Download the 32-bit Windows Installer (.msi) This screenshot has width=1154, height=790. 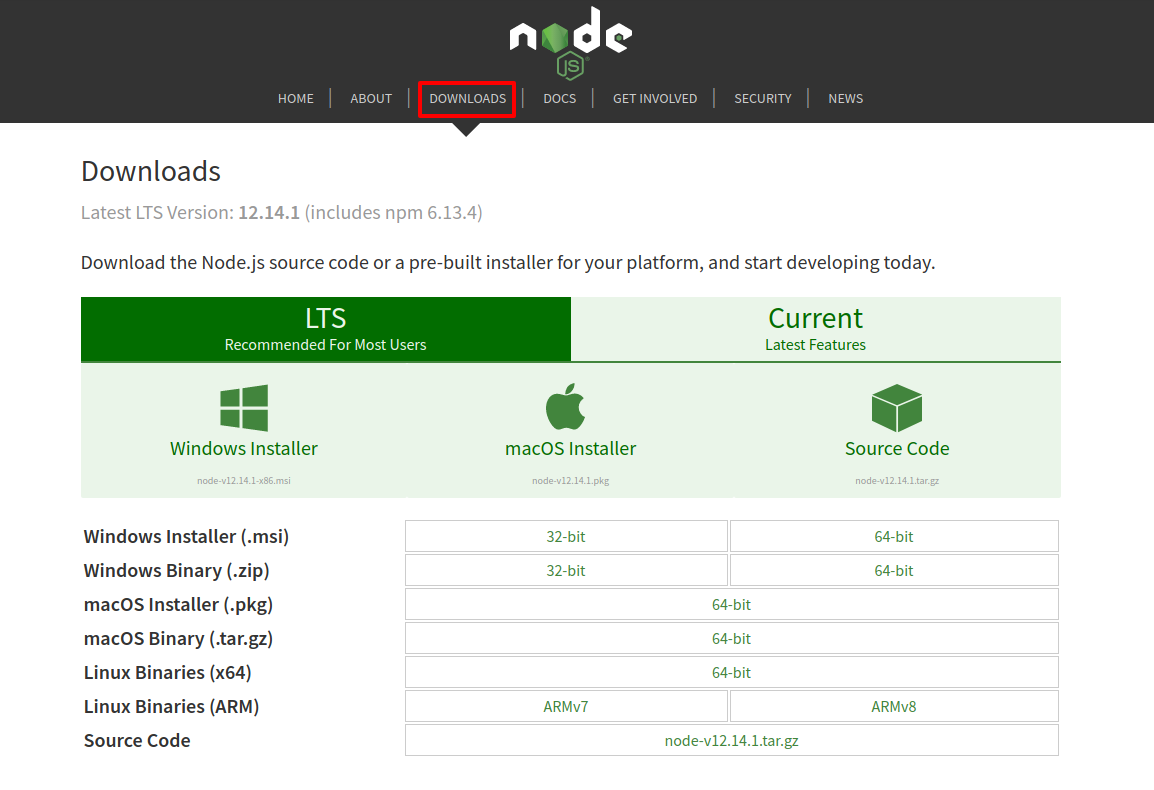pos(565,536)
